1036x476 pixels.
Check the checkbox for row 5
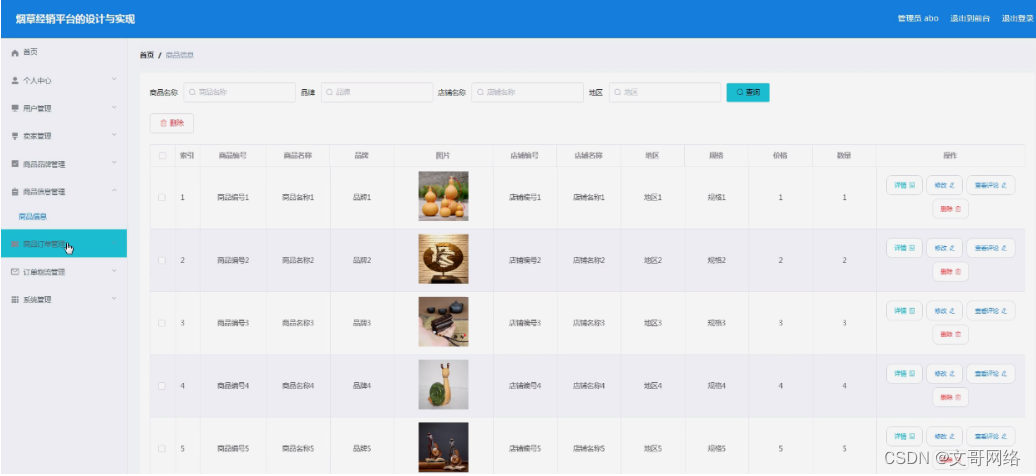(x=163, y=448)
